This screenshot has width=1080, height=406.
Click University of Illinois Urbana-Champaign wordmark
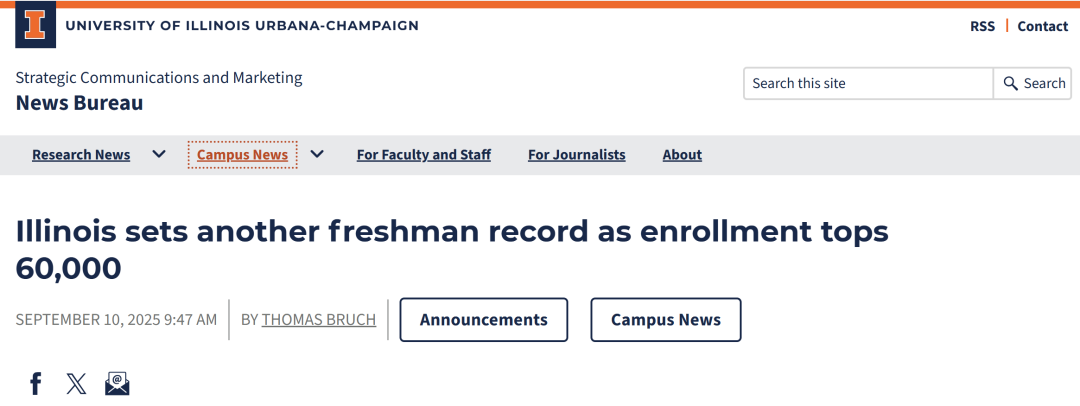pos(242,26)
